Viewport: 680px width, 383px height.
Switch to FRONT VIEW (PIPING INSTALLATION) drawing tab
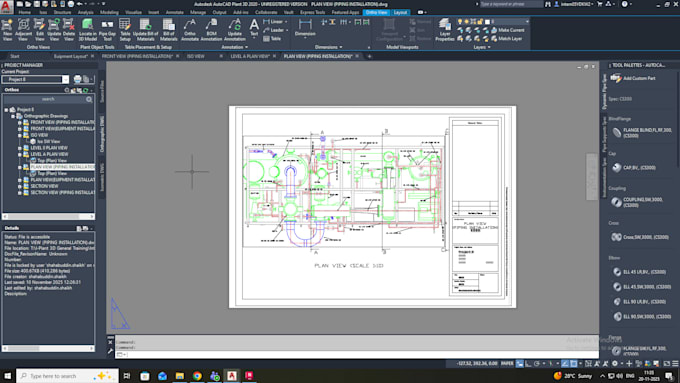coord(137,56)
